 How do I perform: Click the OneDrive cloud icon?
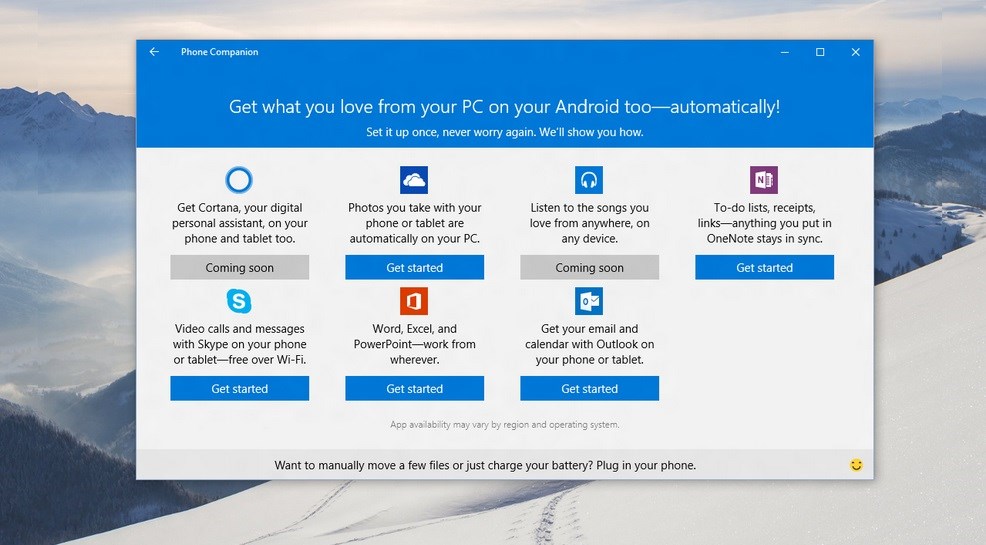click(x=414, y=180)
